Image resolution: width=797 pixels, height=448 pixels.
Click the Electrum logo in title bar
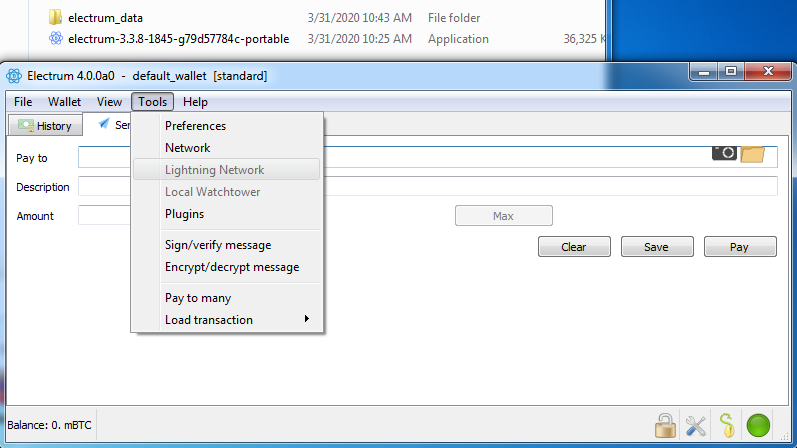pyautogui.click(x=14, y=76)
